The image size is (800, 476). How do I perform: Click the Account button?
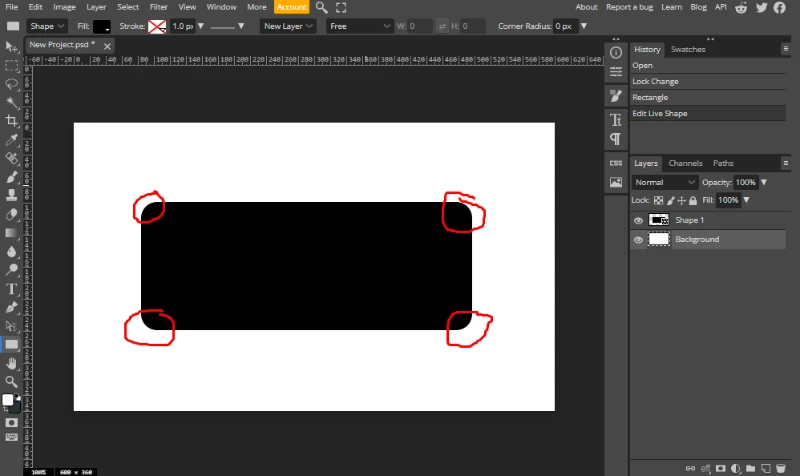tap(291, 7)
